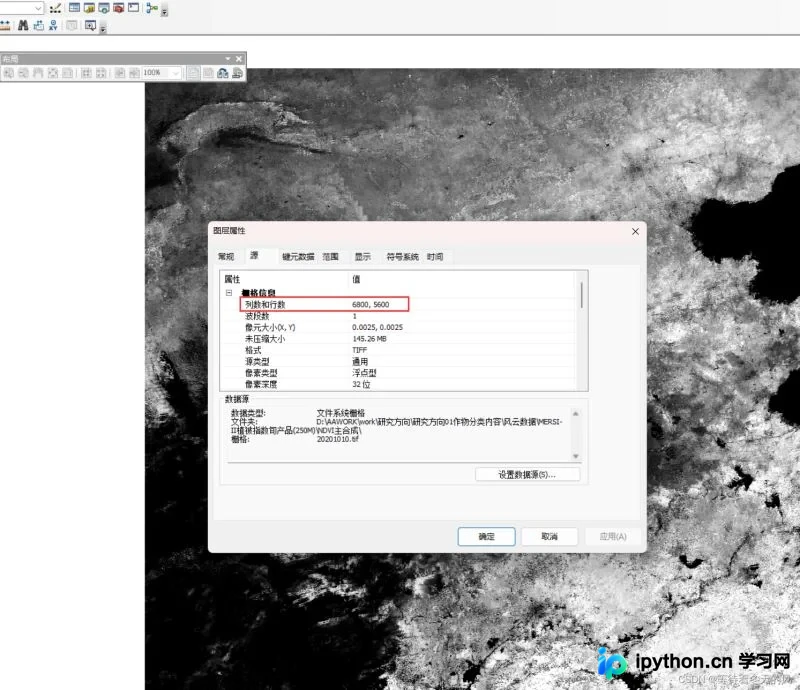Screen dimensions: 800x690
Task: Open the 布局 toolbar options arrow
Action: pos(228,59)
